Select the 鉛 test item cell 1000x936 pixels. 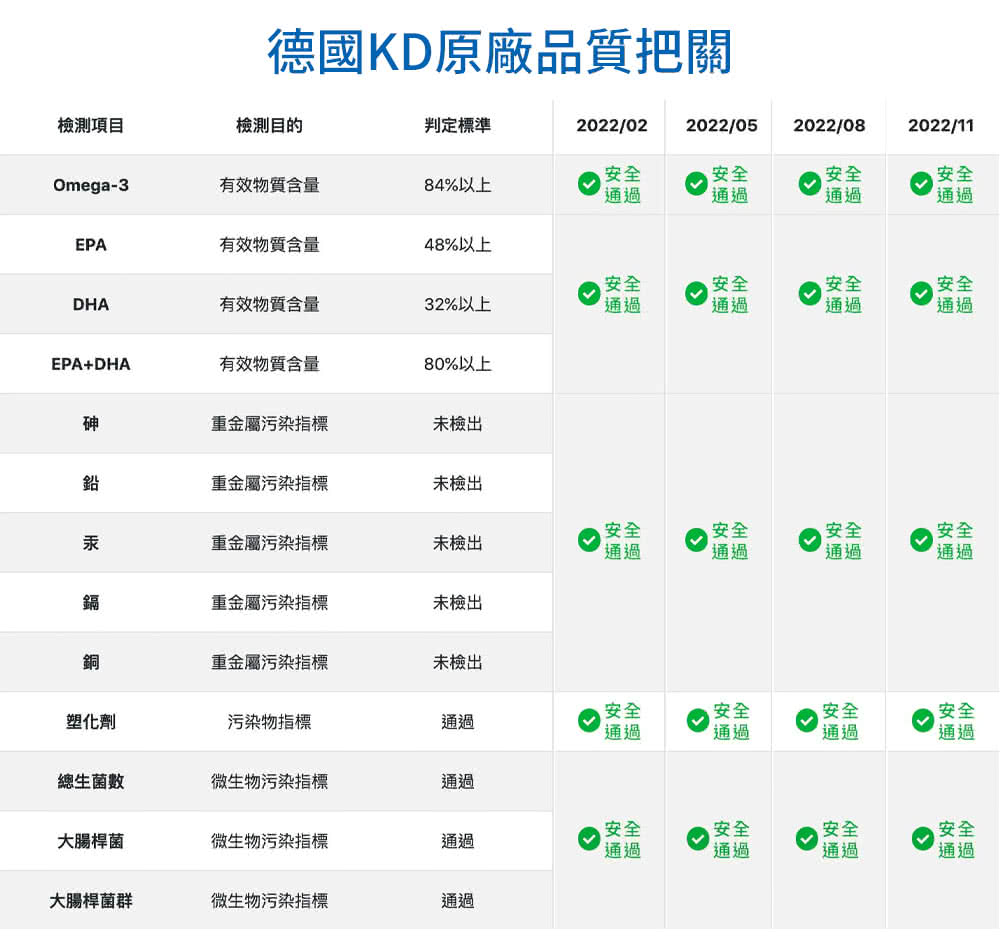[x=91, y=483]
